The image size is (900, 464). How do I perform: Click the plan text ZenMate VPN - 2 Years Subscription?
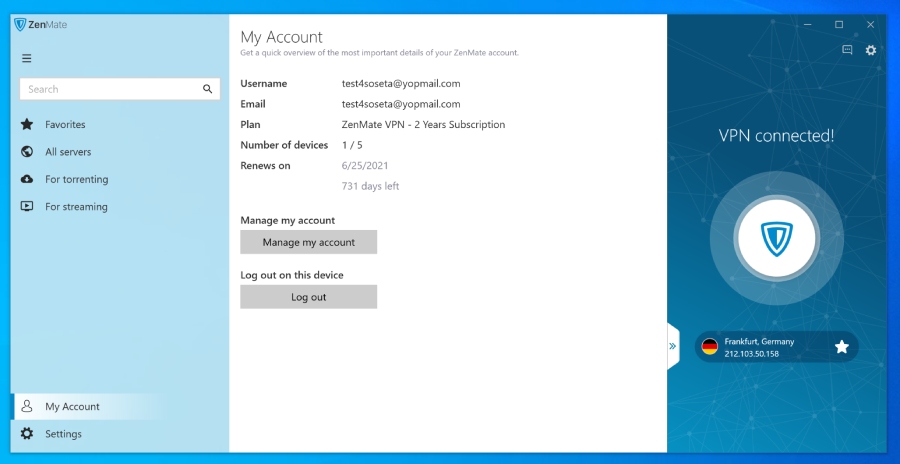tap(424, 125)
